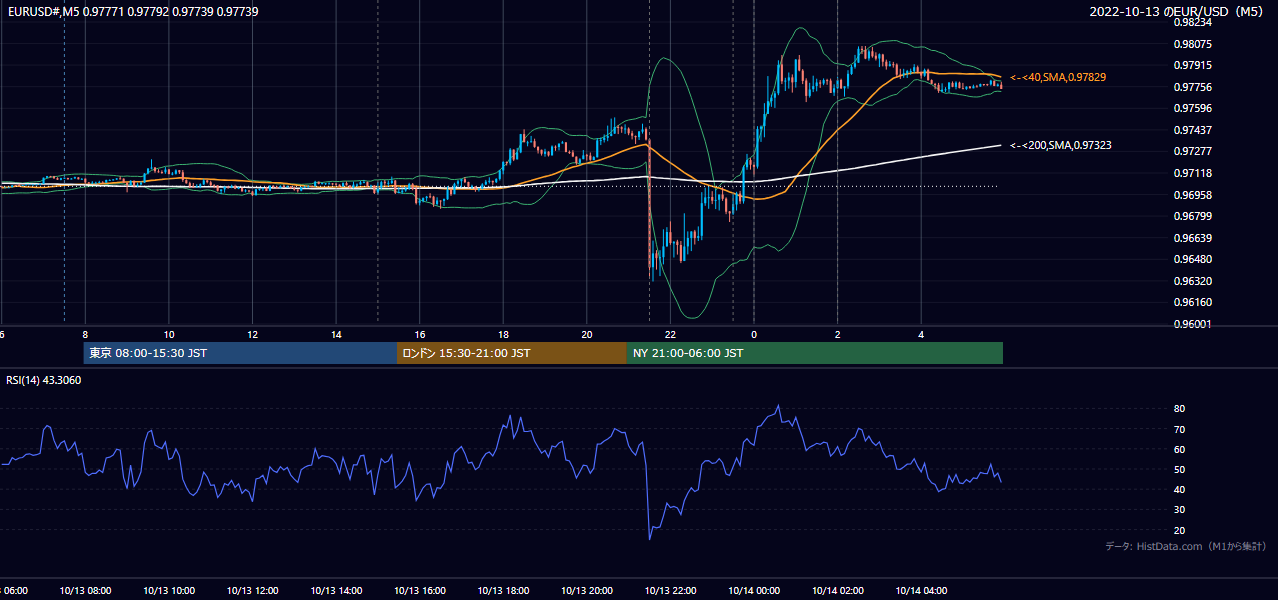Click price level 0.97437 on price axis

tap(1192, 130)
